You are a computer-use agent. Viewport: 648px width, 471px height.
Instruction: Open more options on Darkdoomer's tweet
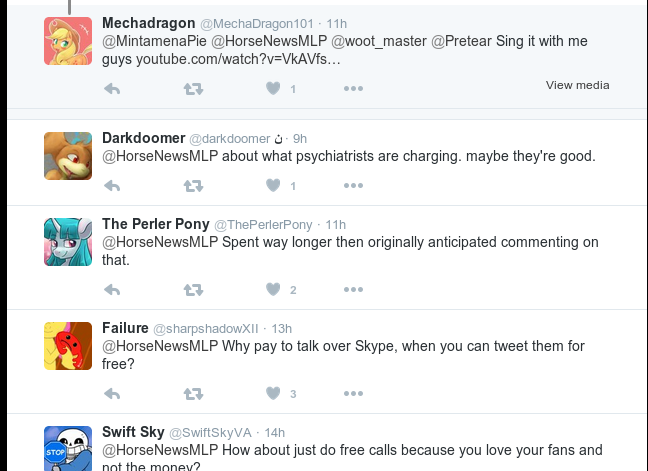(353, 186)
